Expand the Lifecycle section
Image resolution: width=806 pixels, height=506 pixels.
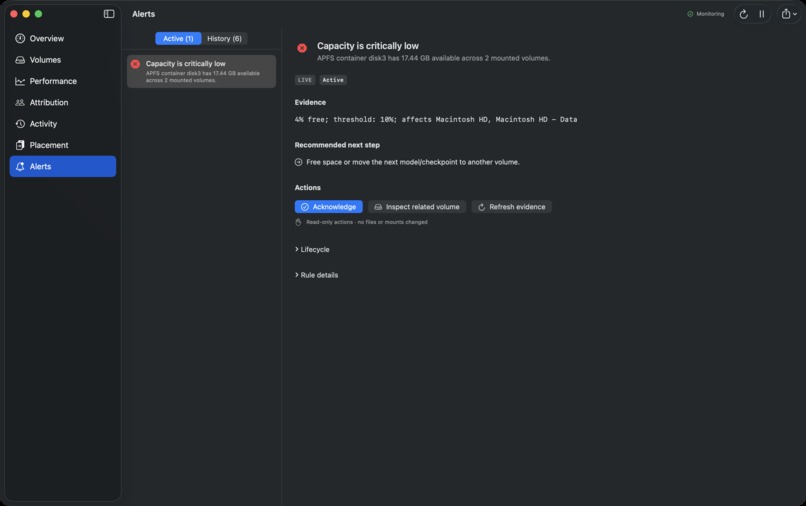(313, 249)
